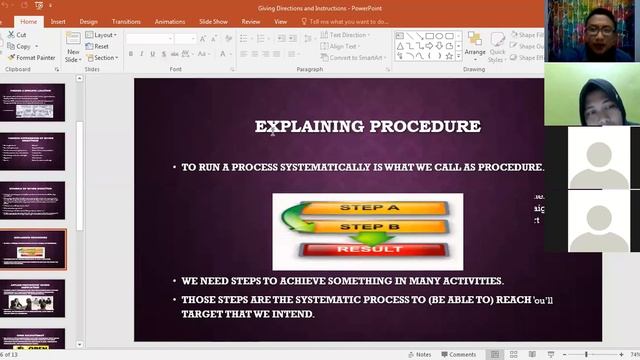Open the font name combo box
This screenshot has height=360, width=640.
[x=149, y=39]
